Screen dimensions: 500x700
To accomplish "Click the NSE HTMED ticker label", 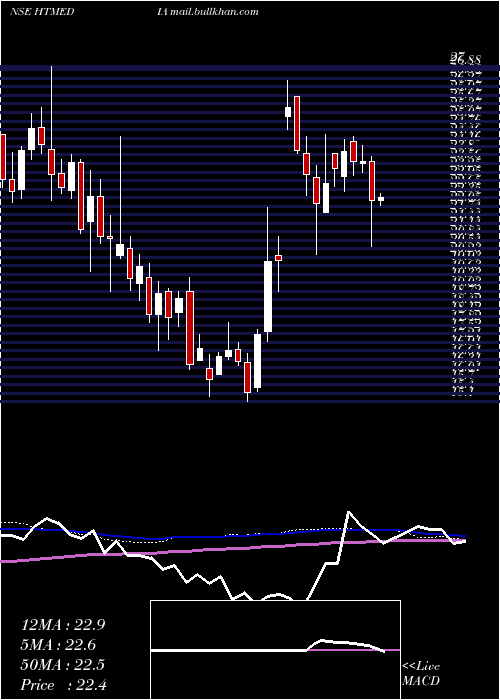I will point(42,12).
